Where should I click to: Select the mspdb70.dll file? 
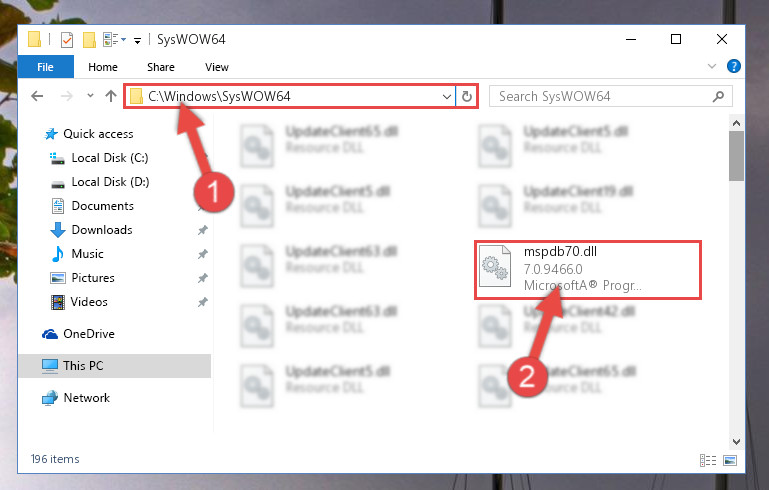[x=588, y=269]
